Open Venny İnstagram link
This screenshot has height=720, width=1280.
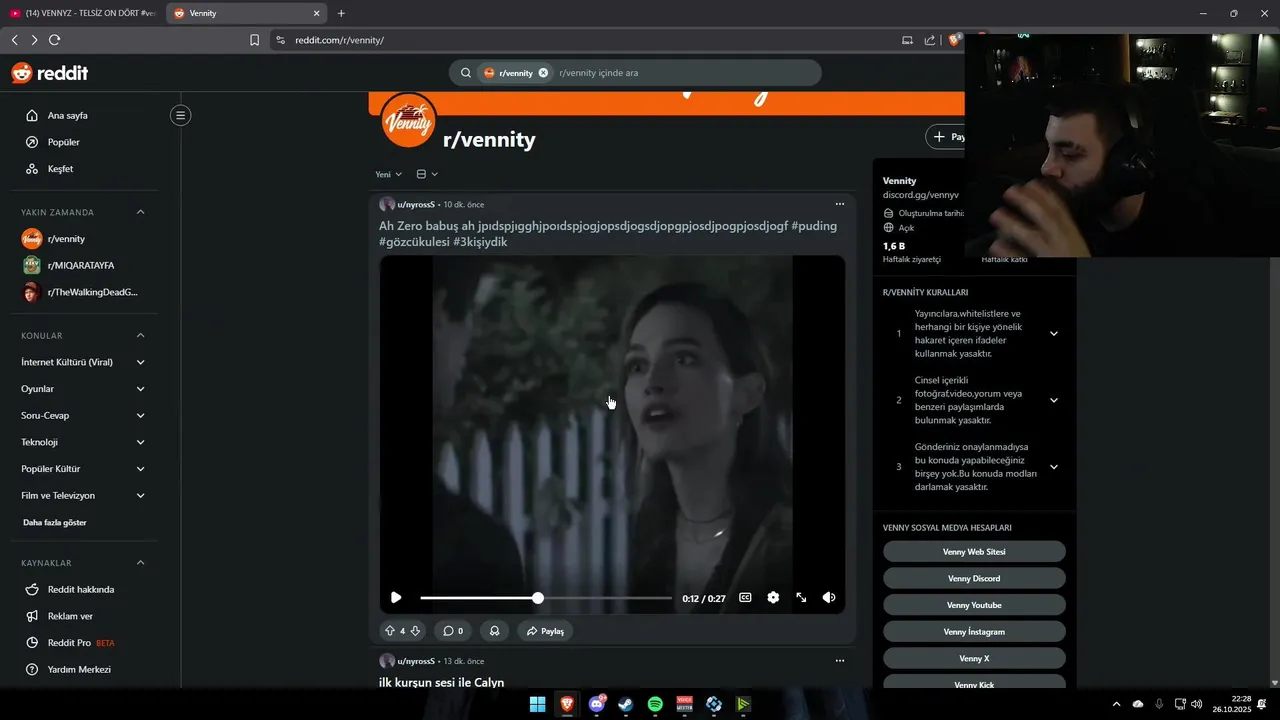pyautogui.click(x=974, y=632)
